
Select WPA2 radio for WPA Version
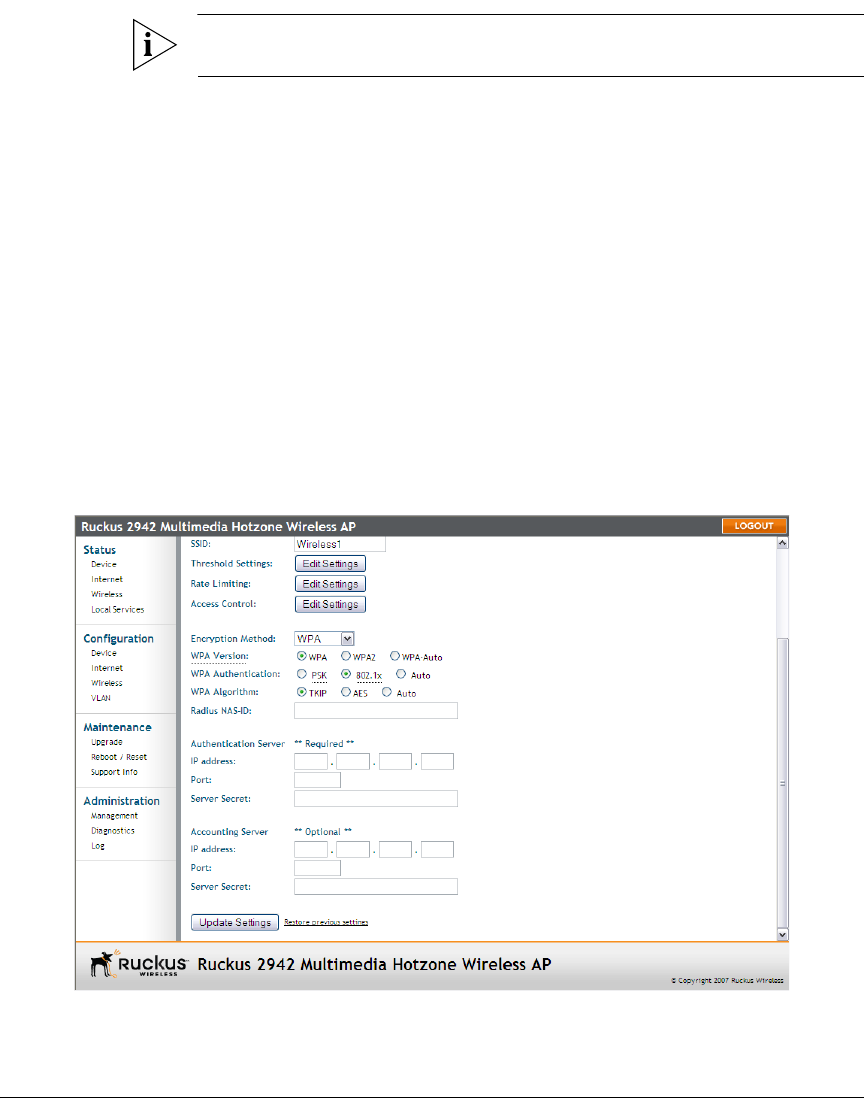coord(345,657)
